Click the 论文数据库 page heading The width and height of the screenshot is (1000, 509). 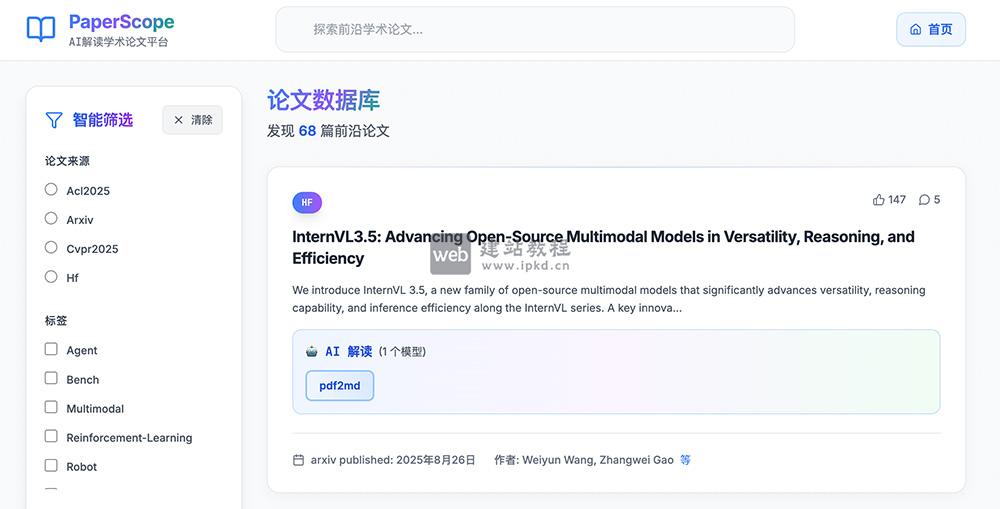pyautogui.click(x=323, y=100)
